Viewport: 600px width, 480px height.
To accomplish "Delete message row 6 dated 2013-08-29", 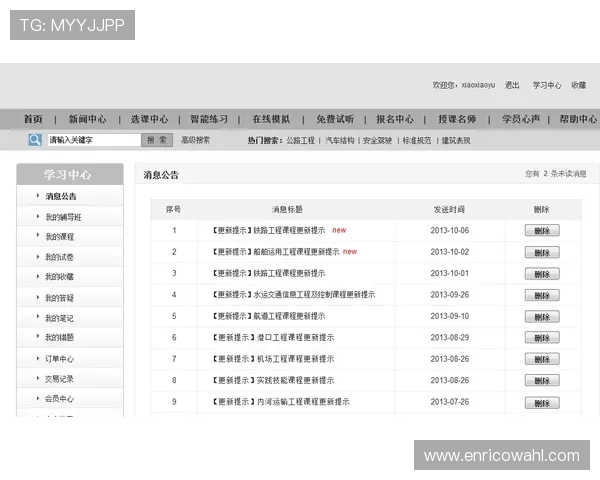I will [x=542, y=338].
